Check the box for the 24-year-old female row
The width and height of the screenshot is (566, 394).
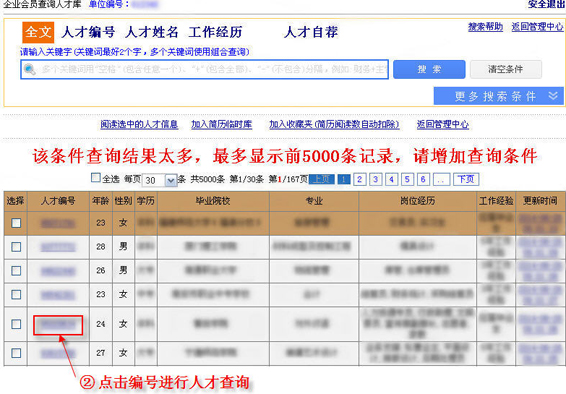16,324
